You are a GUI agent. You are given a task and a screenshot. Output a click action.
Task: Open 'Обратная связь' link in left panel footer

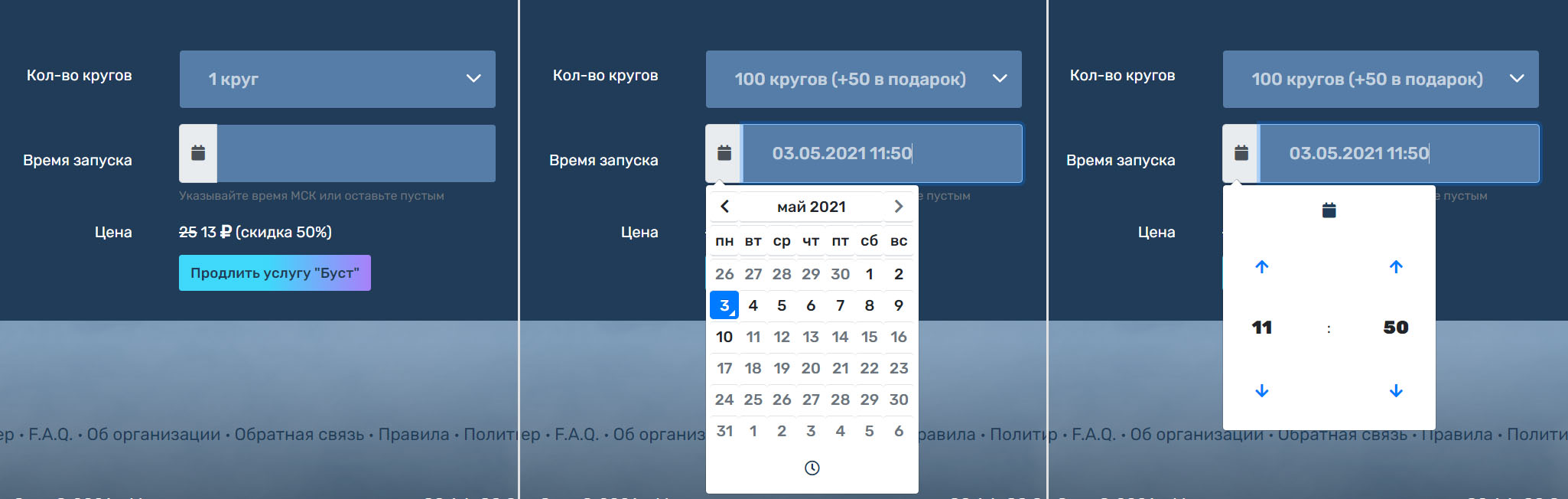(x=299, y=435)
